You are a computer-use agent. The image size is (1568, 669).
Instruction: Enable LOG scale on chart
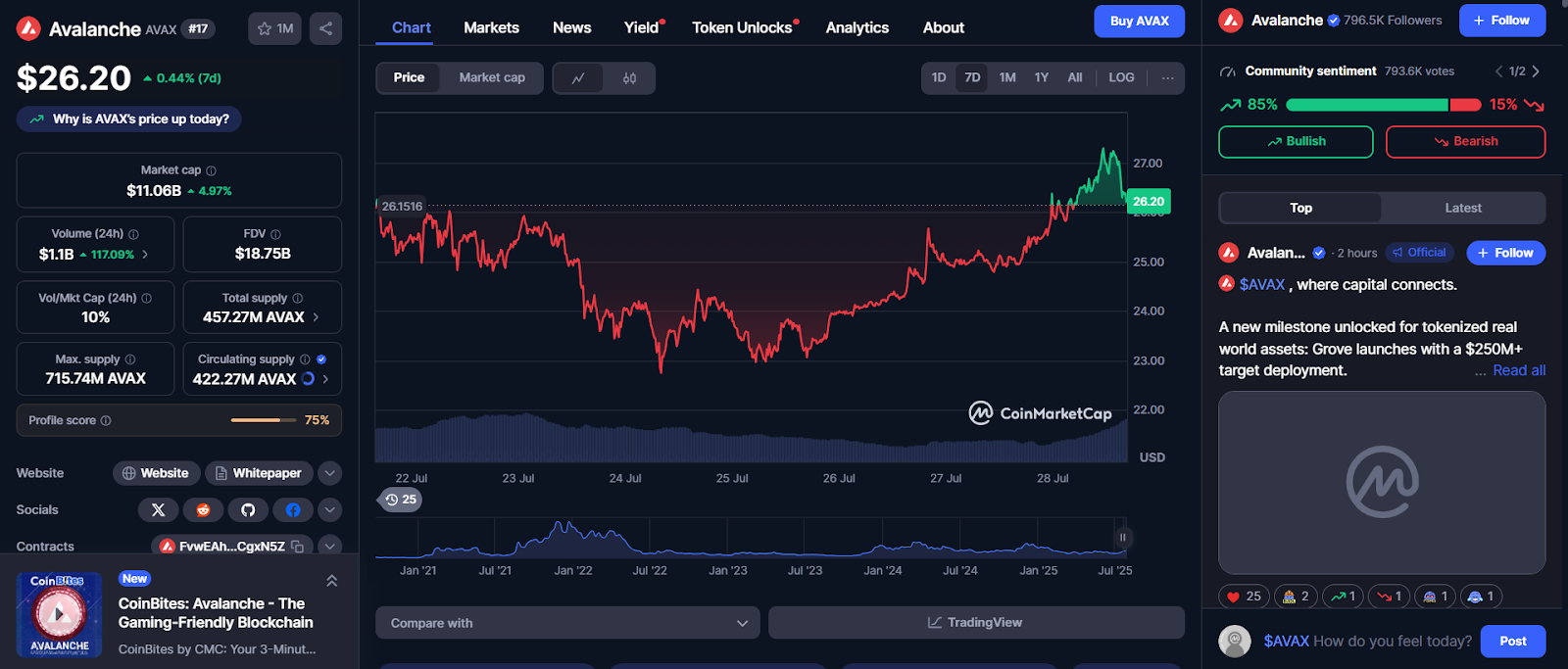coord(1121,77)
